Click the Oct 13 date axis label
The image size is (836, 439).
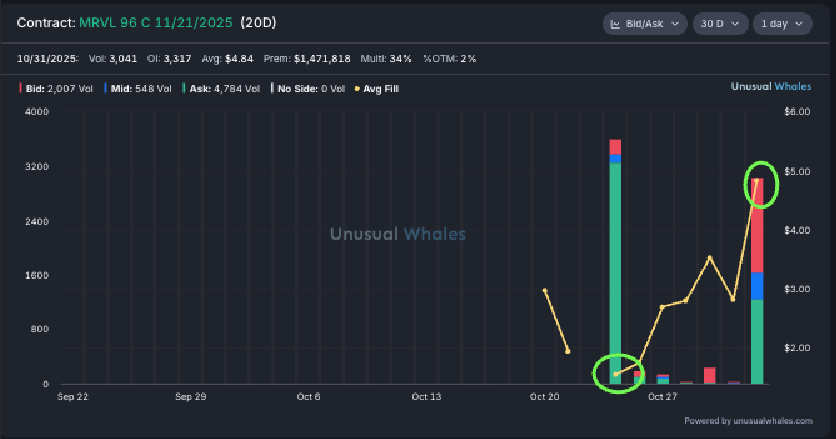tap(427, 397)
